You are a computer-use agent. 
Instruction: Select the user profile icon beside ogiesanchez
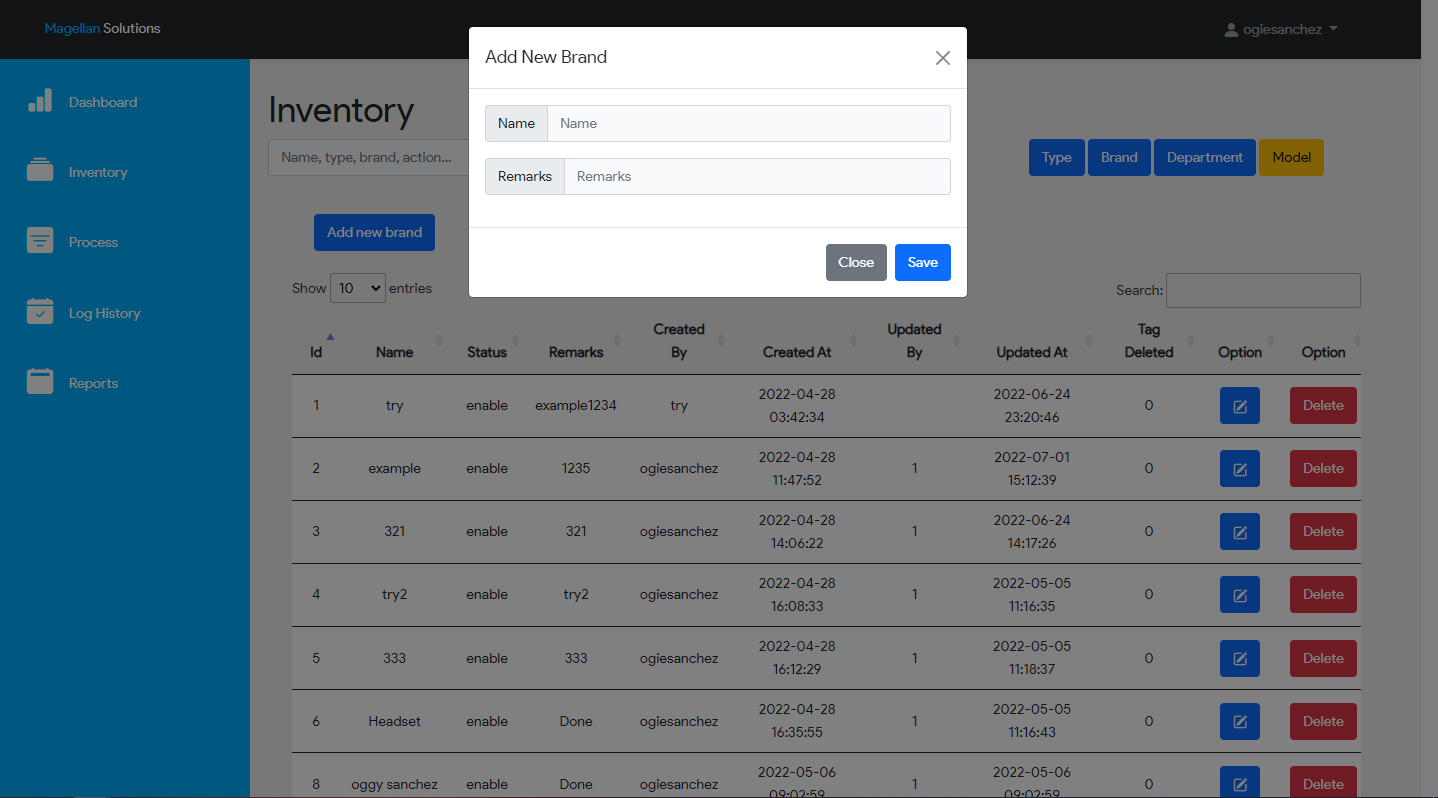pyautogui.click(x=1231, y=29)
